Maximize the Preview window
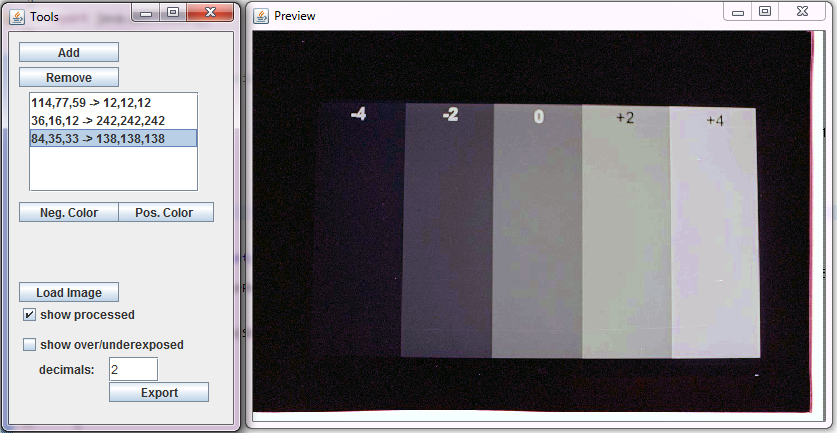Viewport: 837px width, 433px height. [x=765, y=12]
